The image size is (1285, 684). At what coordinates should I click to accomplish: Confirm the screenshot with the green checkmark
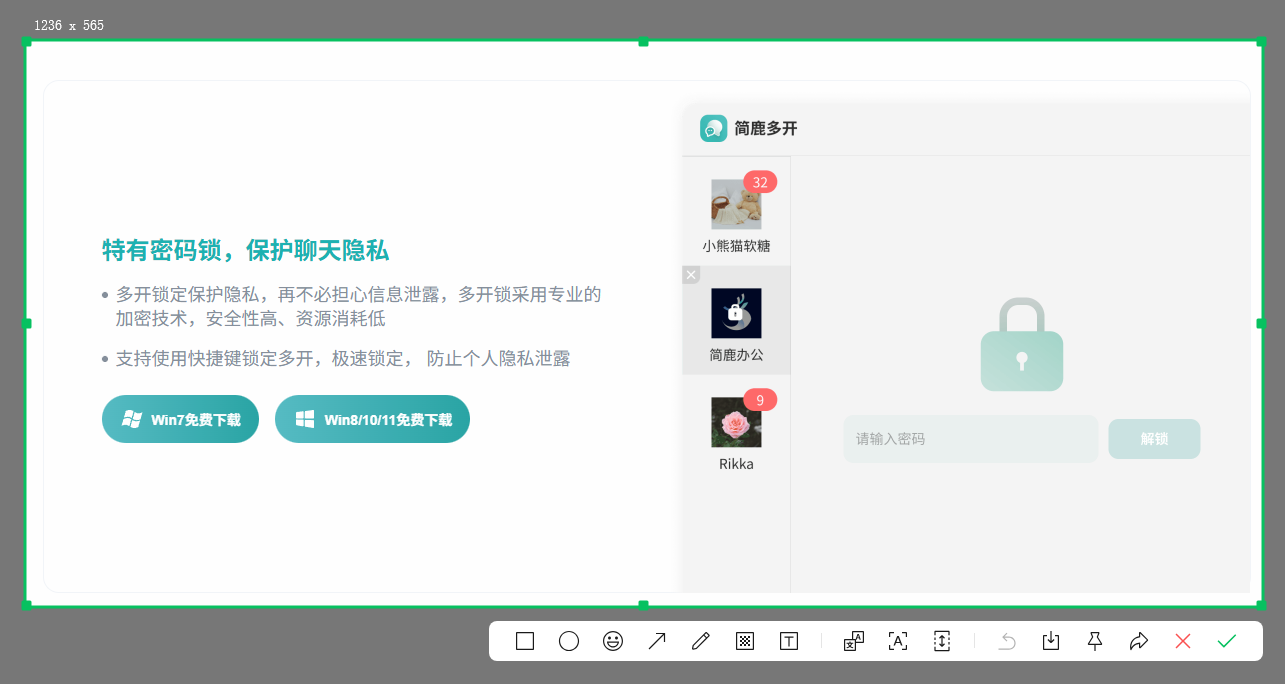point(1227,641)
